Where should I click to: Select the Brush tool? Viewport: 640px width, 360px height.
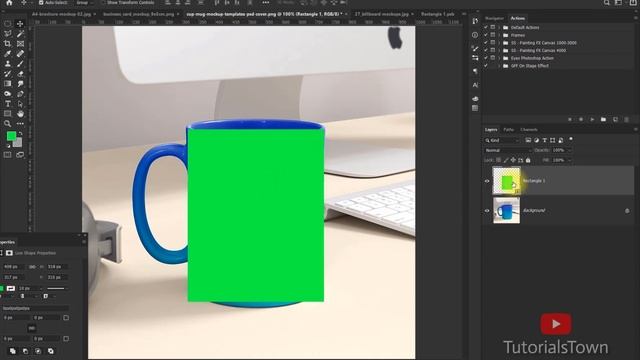[x=20, y=64]
